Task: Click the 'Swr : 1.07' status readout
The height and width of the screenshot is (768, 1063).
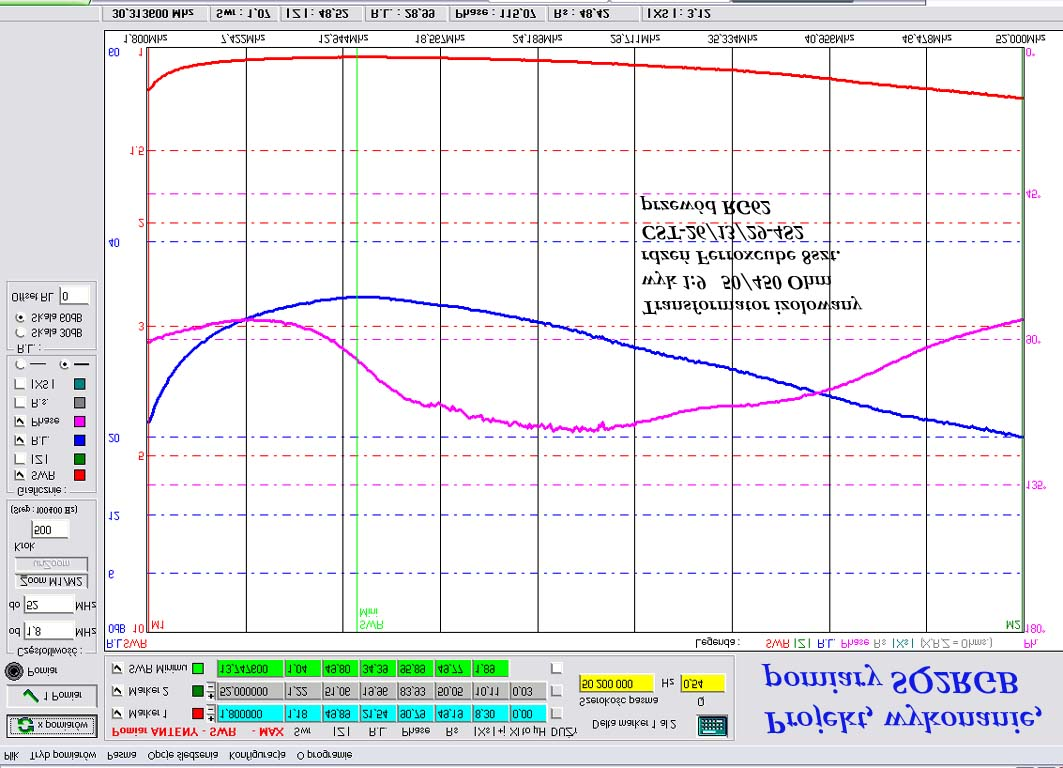Action: 243,13
